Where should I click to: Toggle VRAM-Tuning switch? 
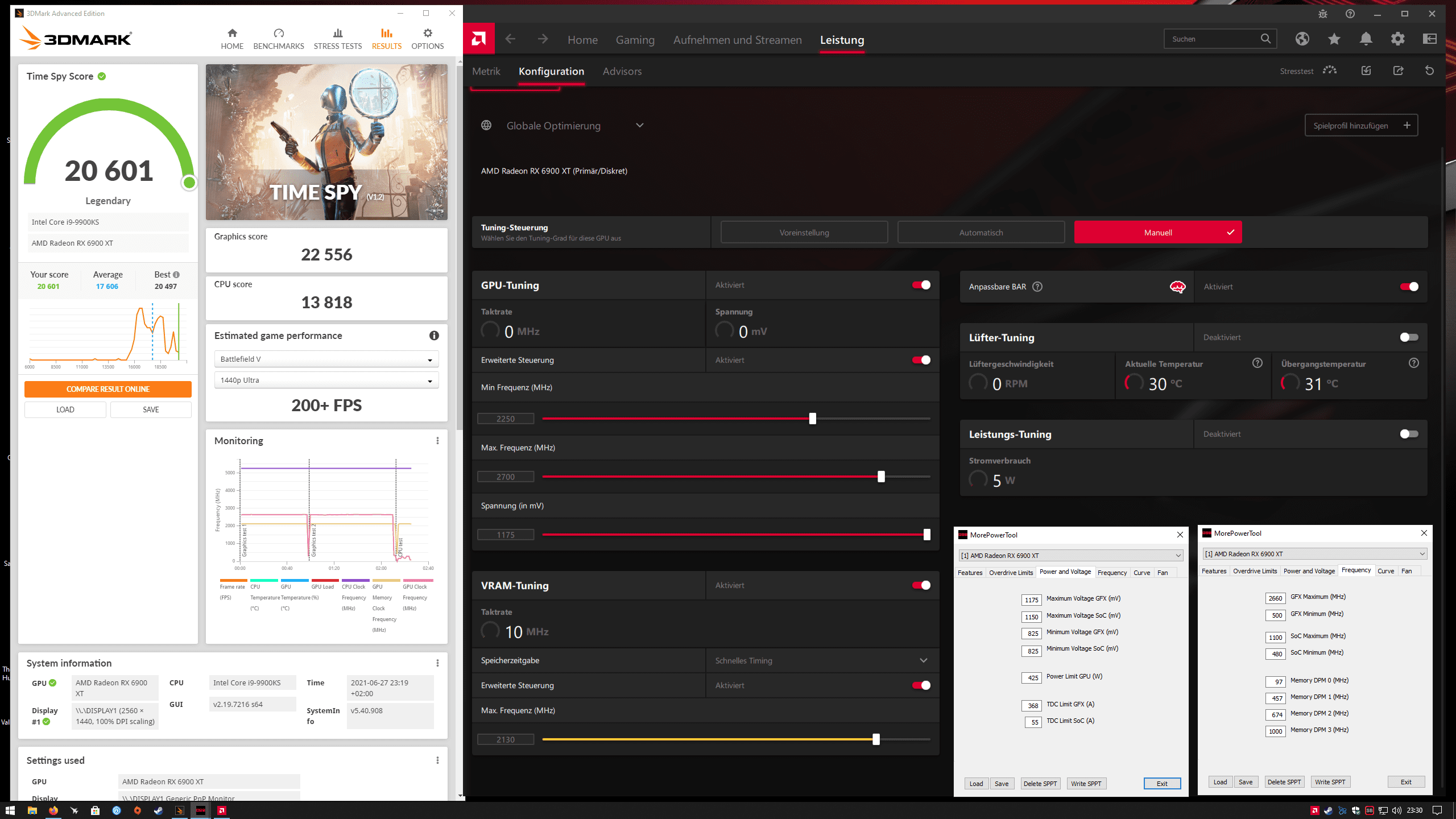pos(921,585)
